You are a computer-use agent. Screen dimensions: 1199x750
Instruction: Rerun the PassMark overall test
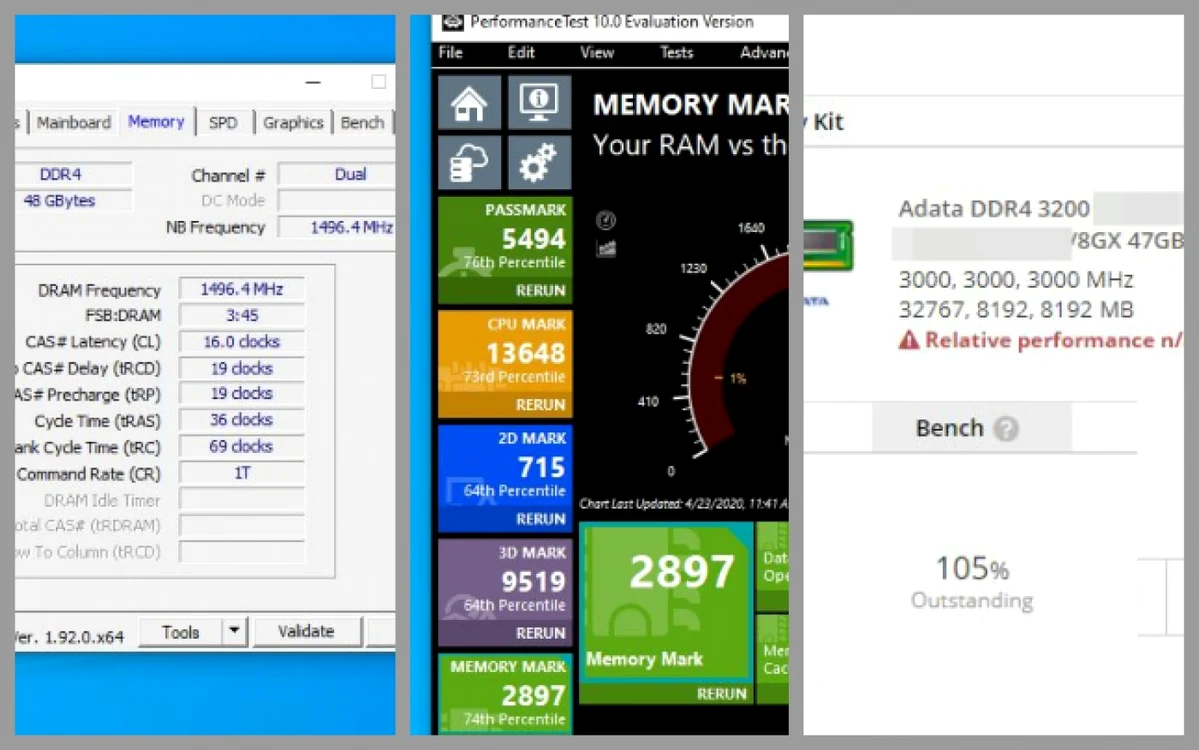[x=541, y=291]
